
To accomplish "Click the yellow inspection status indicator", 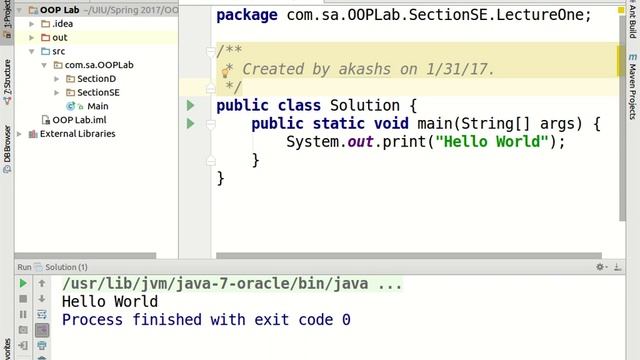I will pos(621,10).
